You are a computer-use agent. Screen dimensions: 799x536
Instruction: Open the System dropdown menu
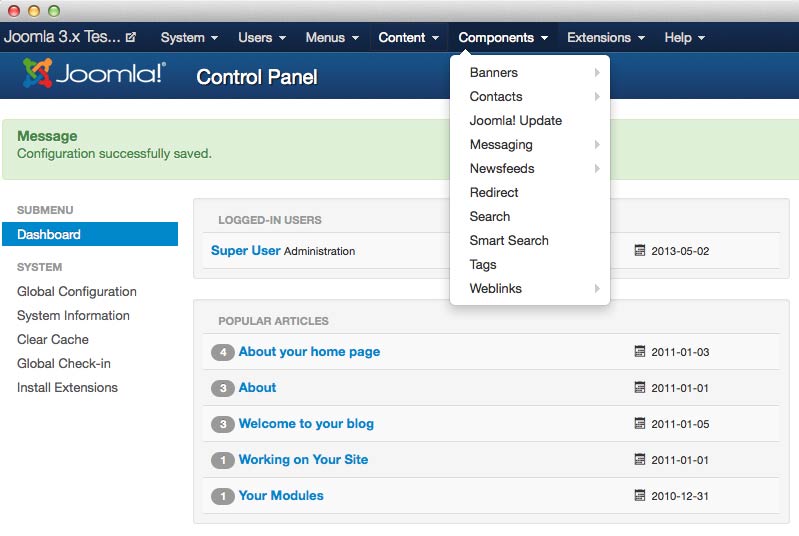[189, 38]
